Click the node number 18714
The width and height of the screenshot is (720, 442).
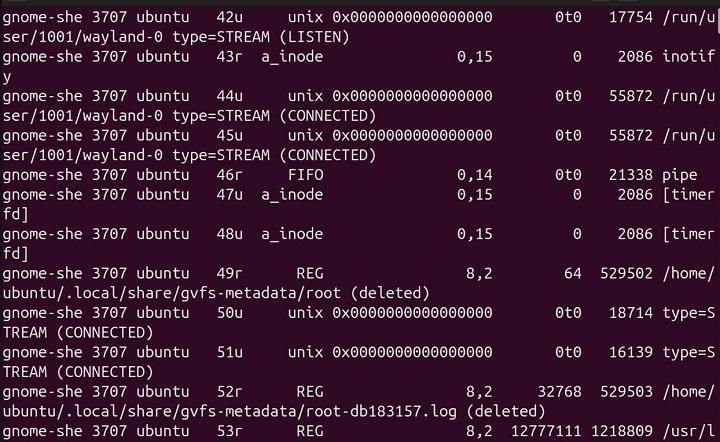point(627,312)
